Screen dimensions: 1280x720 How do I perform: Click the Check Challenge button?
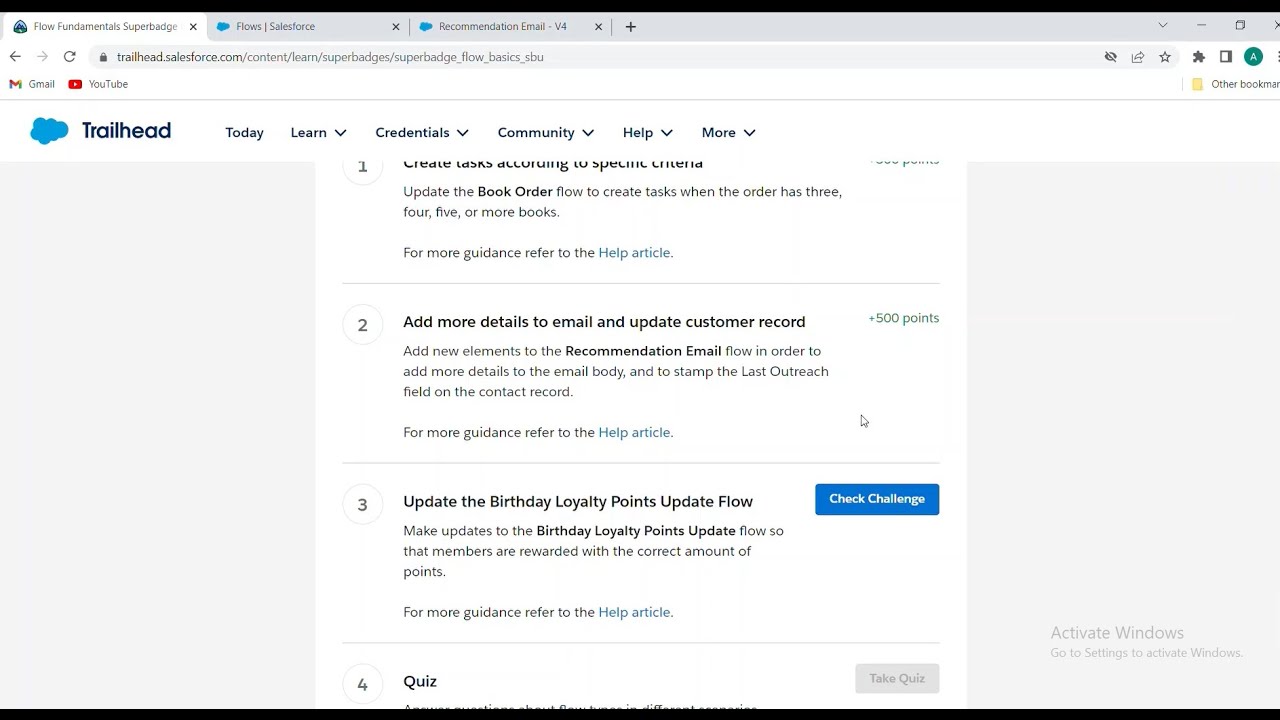[877, 499]
